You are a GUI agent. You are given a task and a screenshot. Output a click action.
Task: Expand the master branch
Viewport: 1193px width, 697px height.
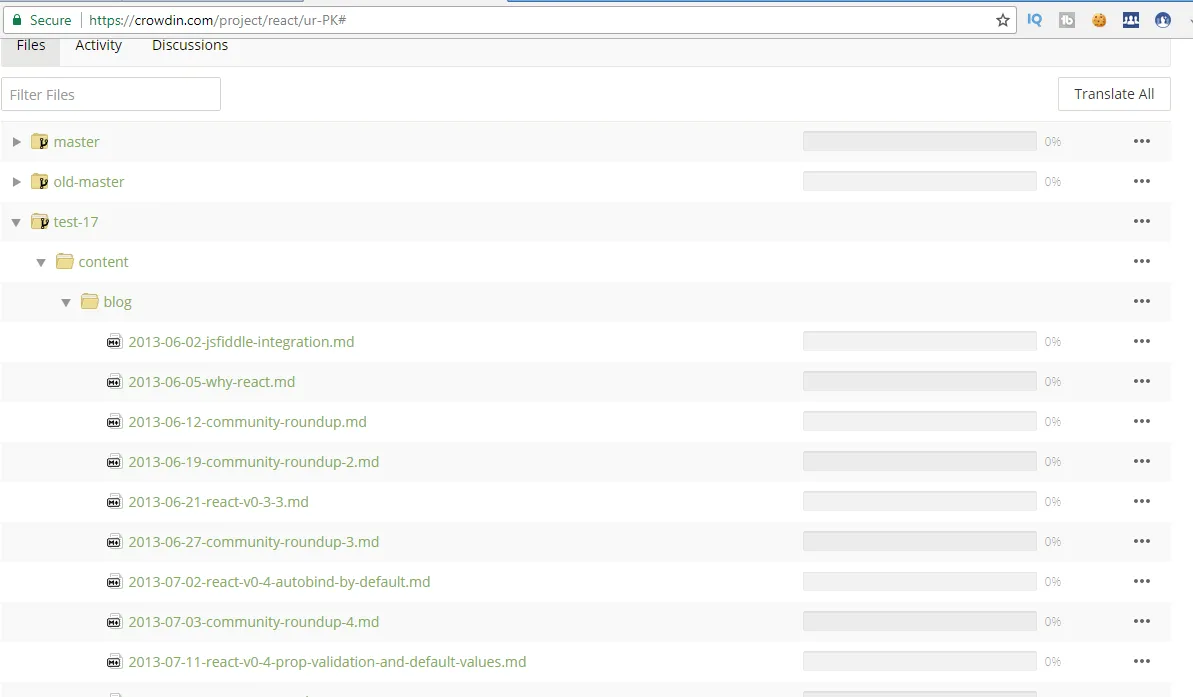tap(16, 142)
